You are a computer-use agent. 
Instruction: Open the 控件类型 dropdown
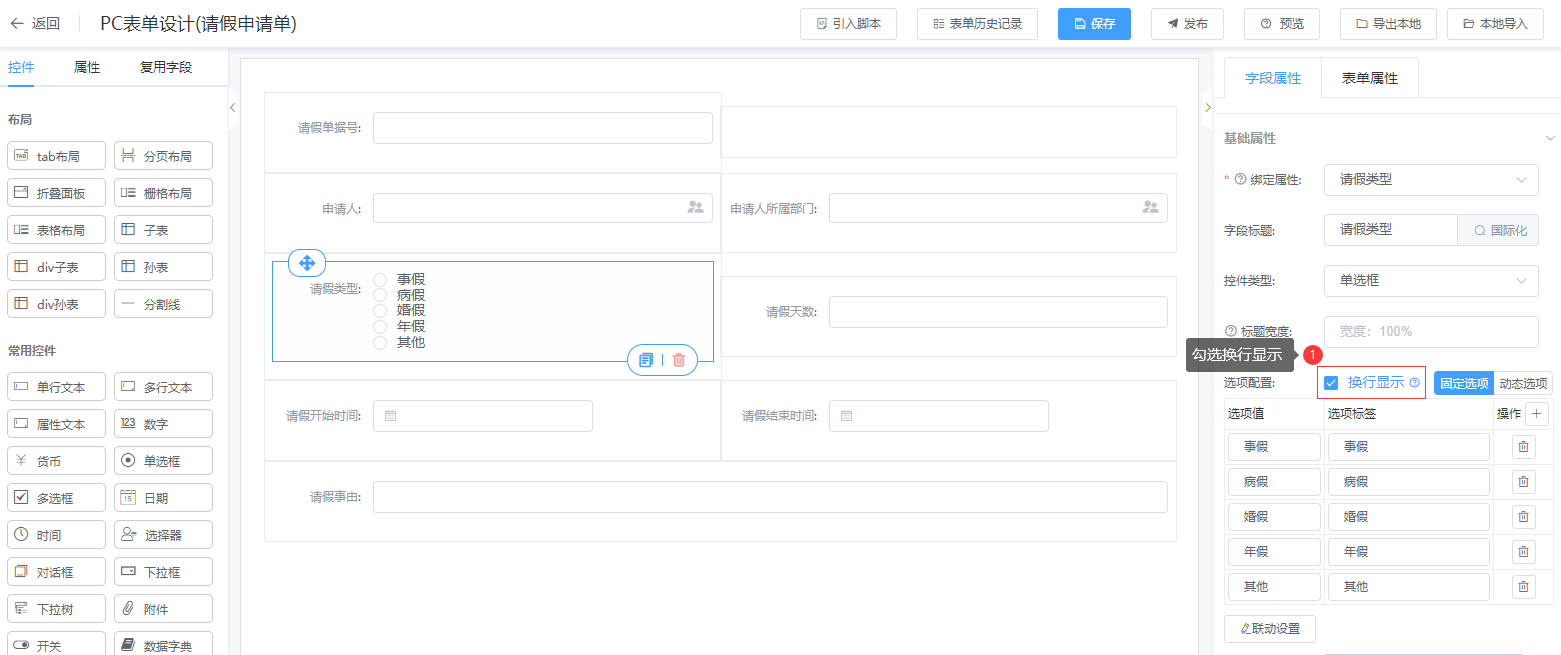pyautogui.click(x=1430, y=281)
